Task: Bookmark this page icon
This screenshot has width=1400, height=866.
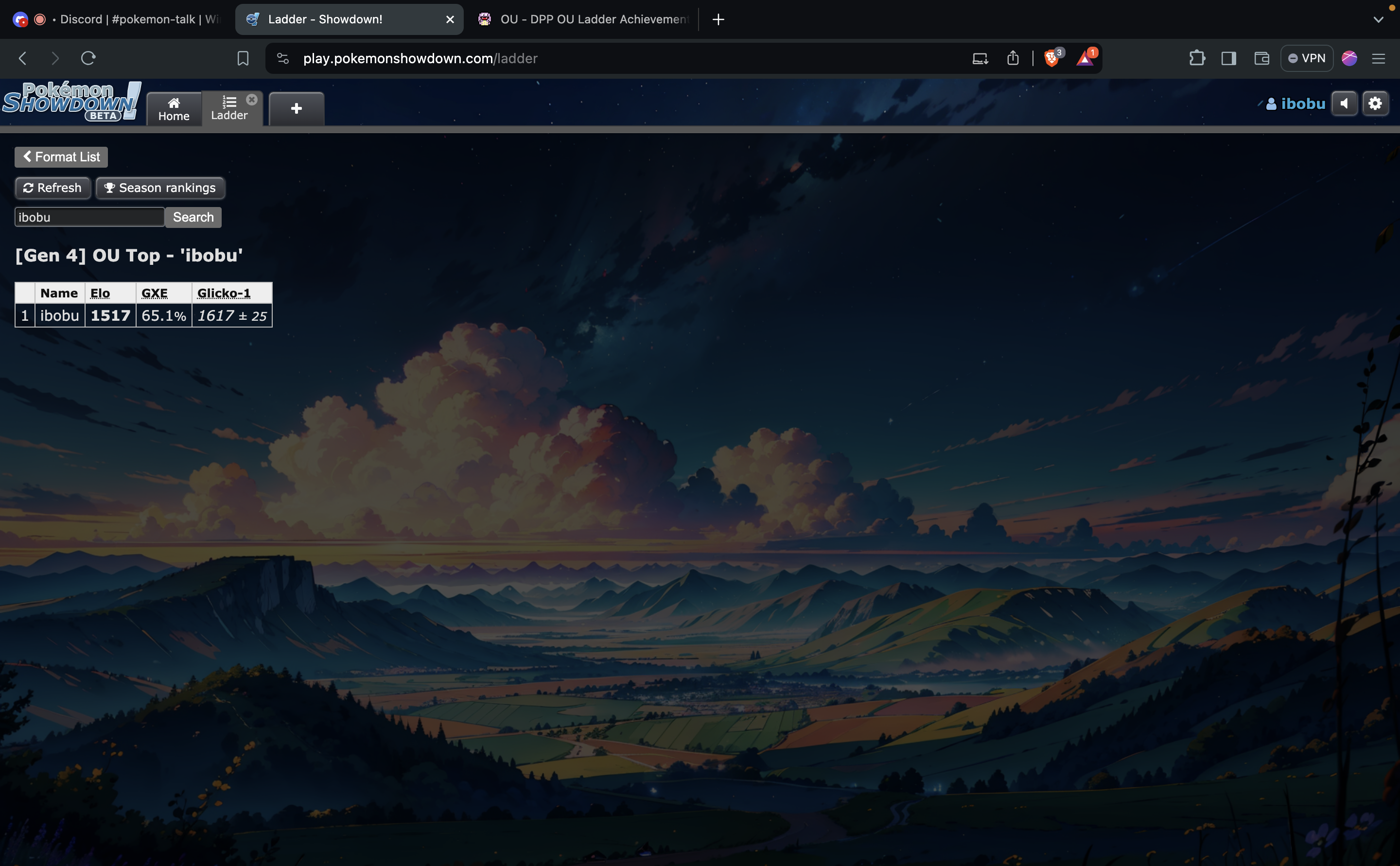Action: click(243, 58)
